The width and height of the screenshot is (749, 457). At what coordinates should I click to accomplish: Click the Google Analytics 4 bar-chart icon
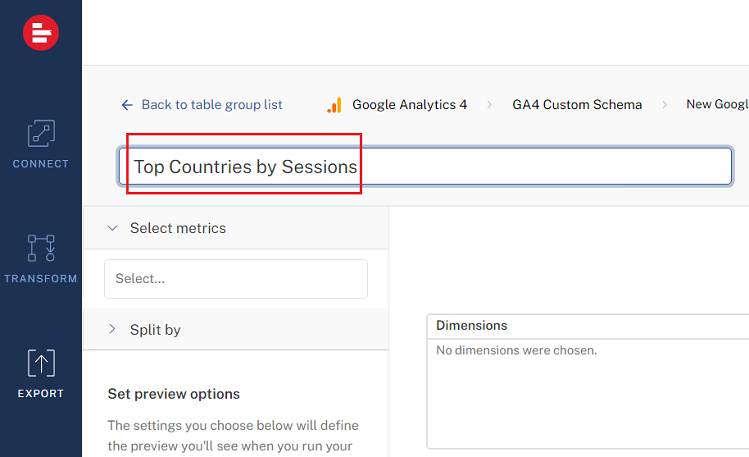(334, 105)
